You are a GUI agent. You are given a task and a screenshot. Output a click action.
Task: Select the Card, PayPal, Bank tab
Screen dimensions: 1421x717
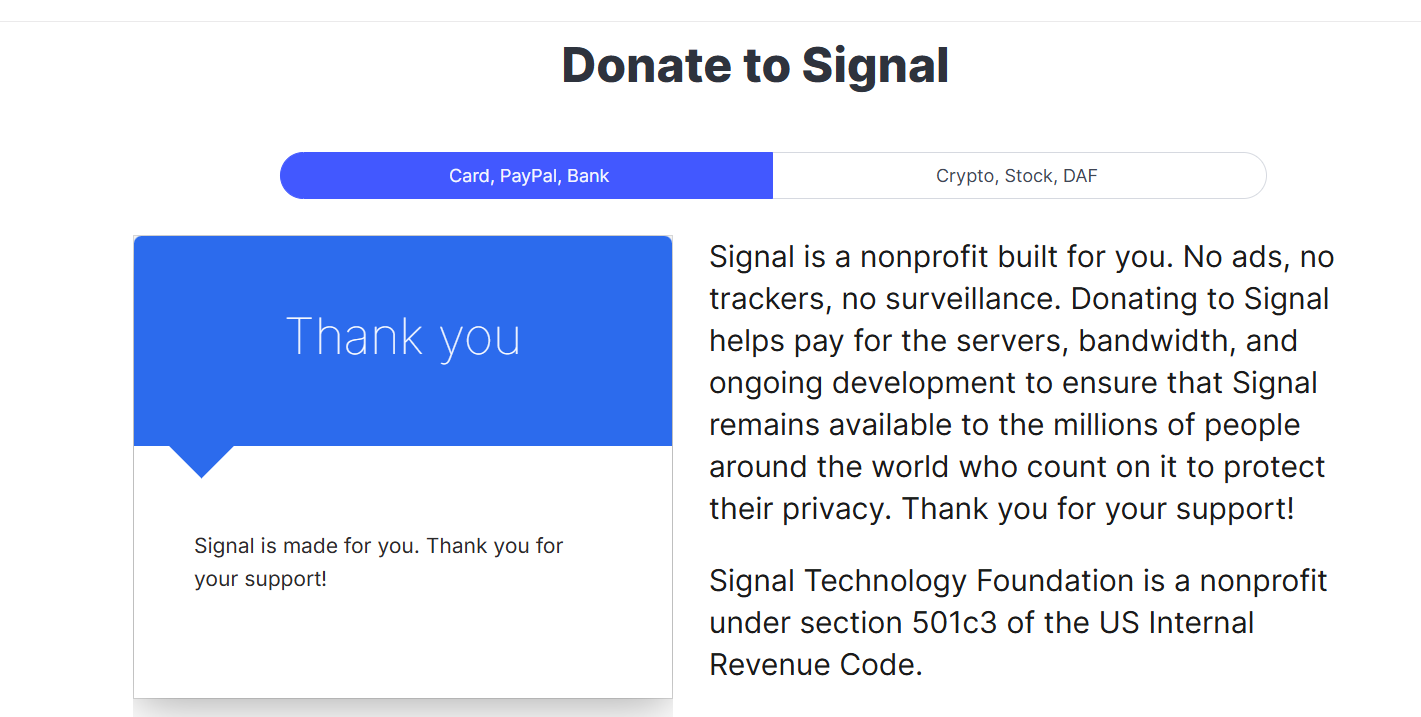click(527, 176)
